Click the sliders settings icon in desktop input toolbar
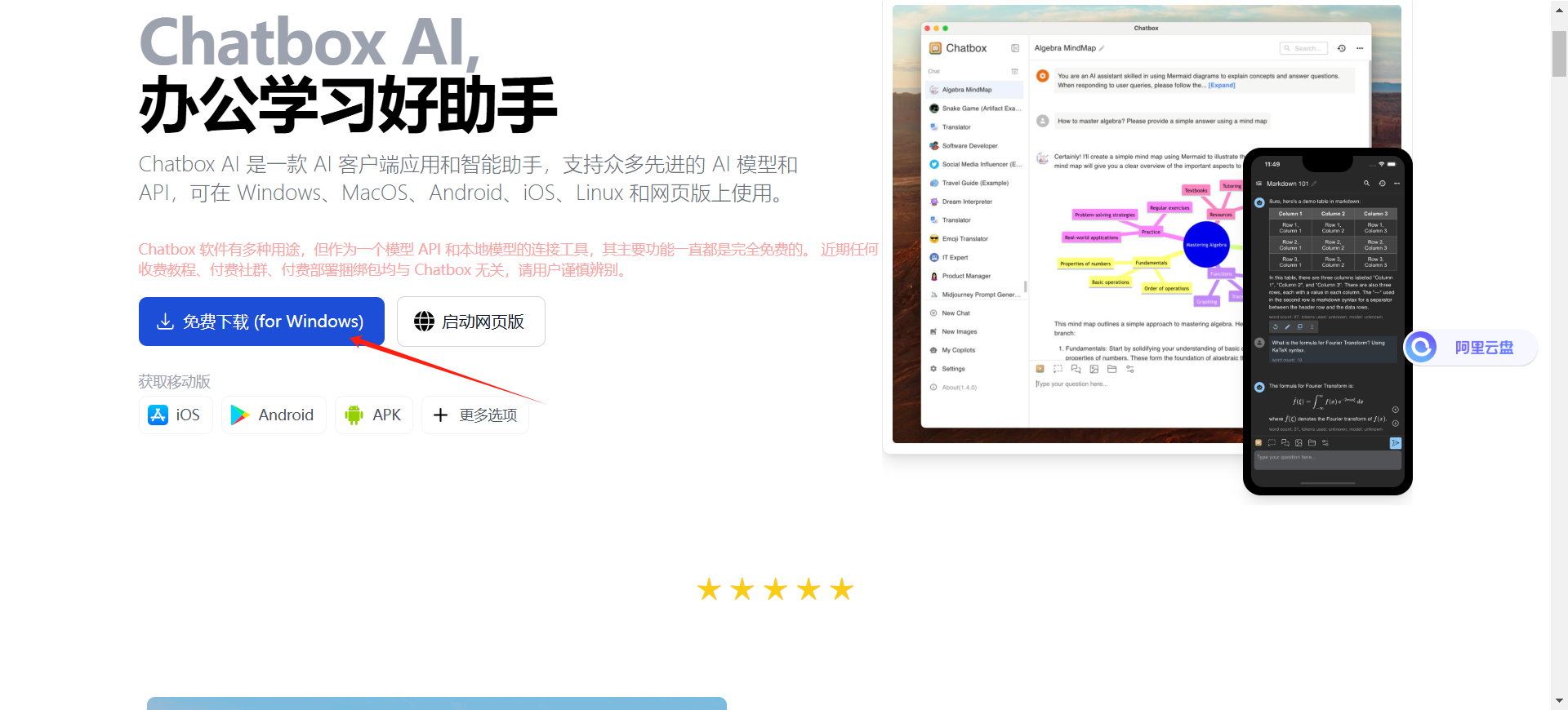 pos(1130,370)
